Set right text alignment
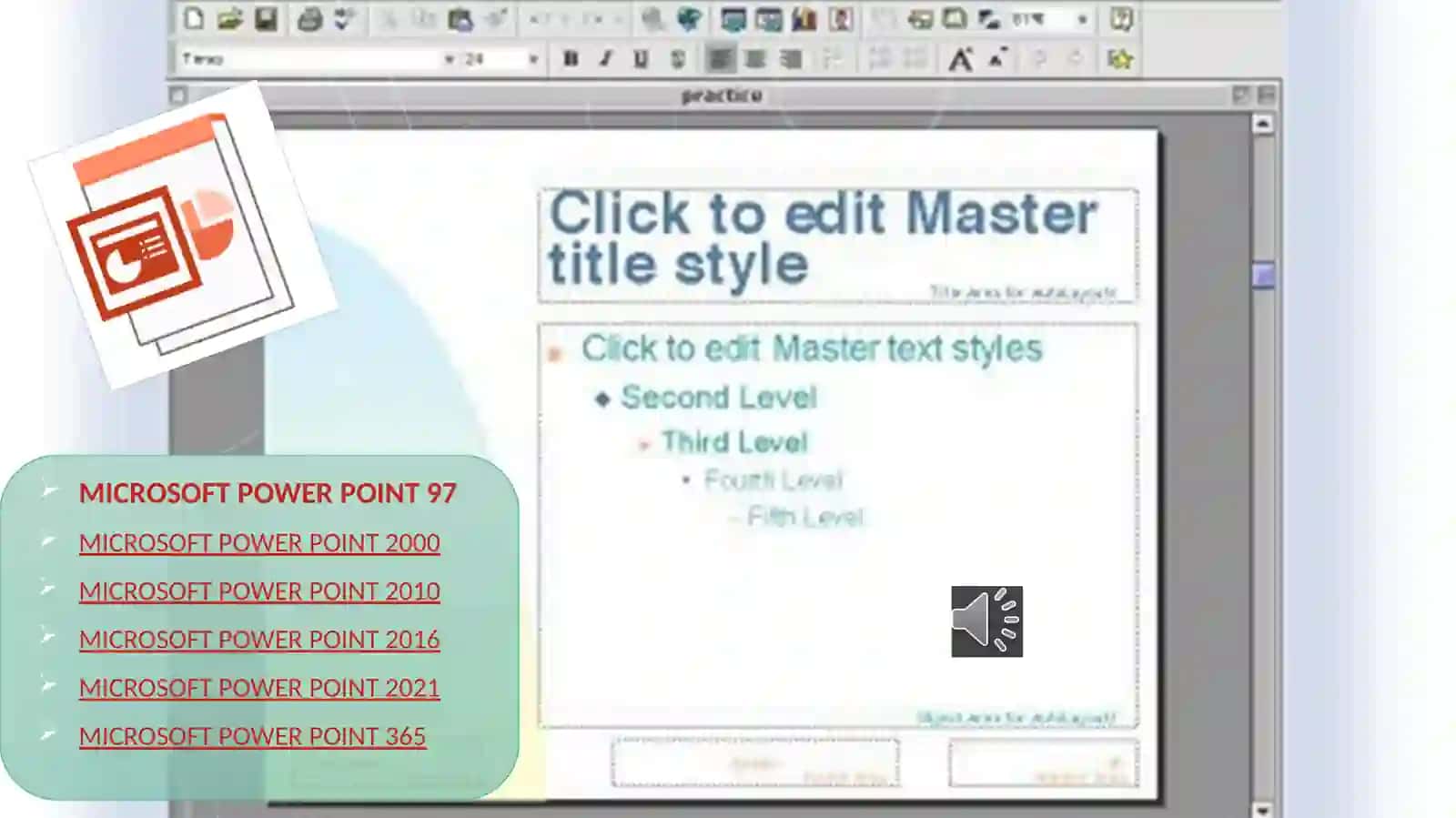The width and height of the screenshot is (1456, 818). (x=791, y=59)
